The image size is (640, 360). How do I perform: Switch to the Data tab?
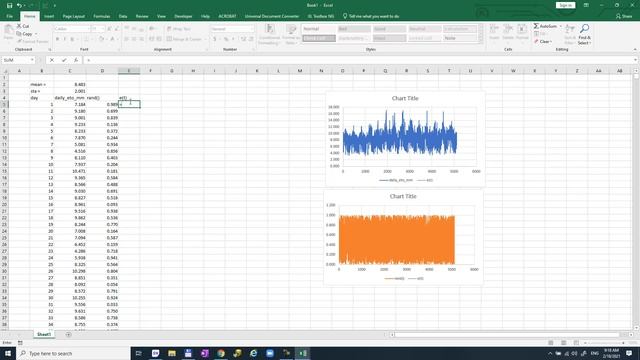pos(123,16)
